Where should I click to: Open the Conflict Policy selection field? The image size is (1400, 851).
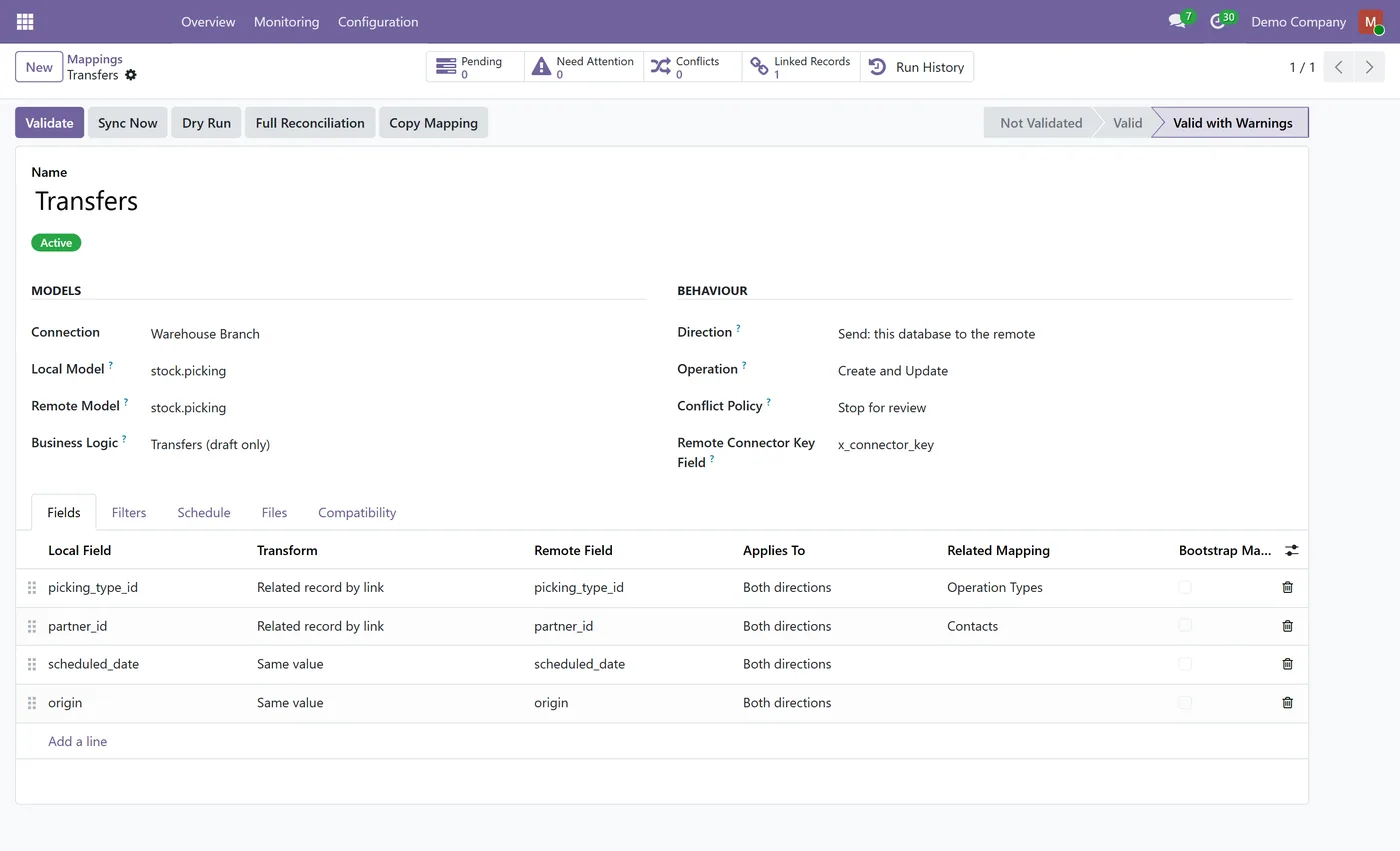1064,408
